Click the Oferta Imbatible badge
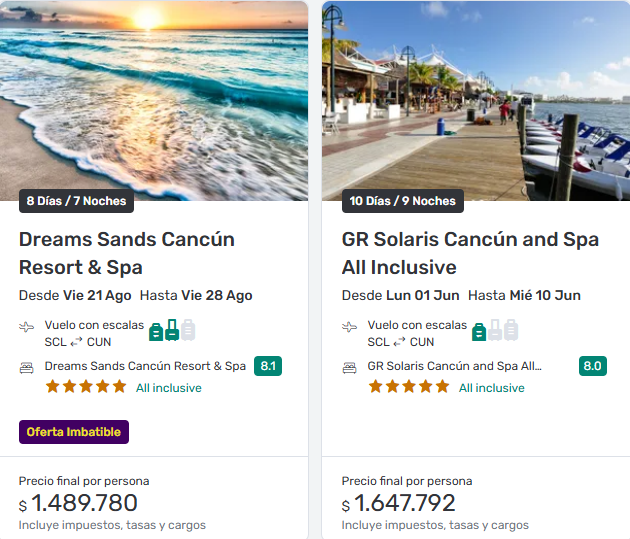This screenshot has height=539, width=630. (x=74, y=432)
